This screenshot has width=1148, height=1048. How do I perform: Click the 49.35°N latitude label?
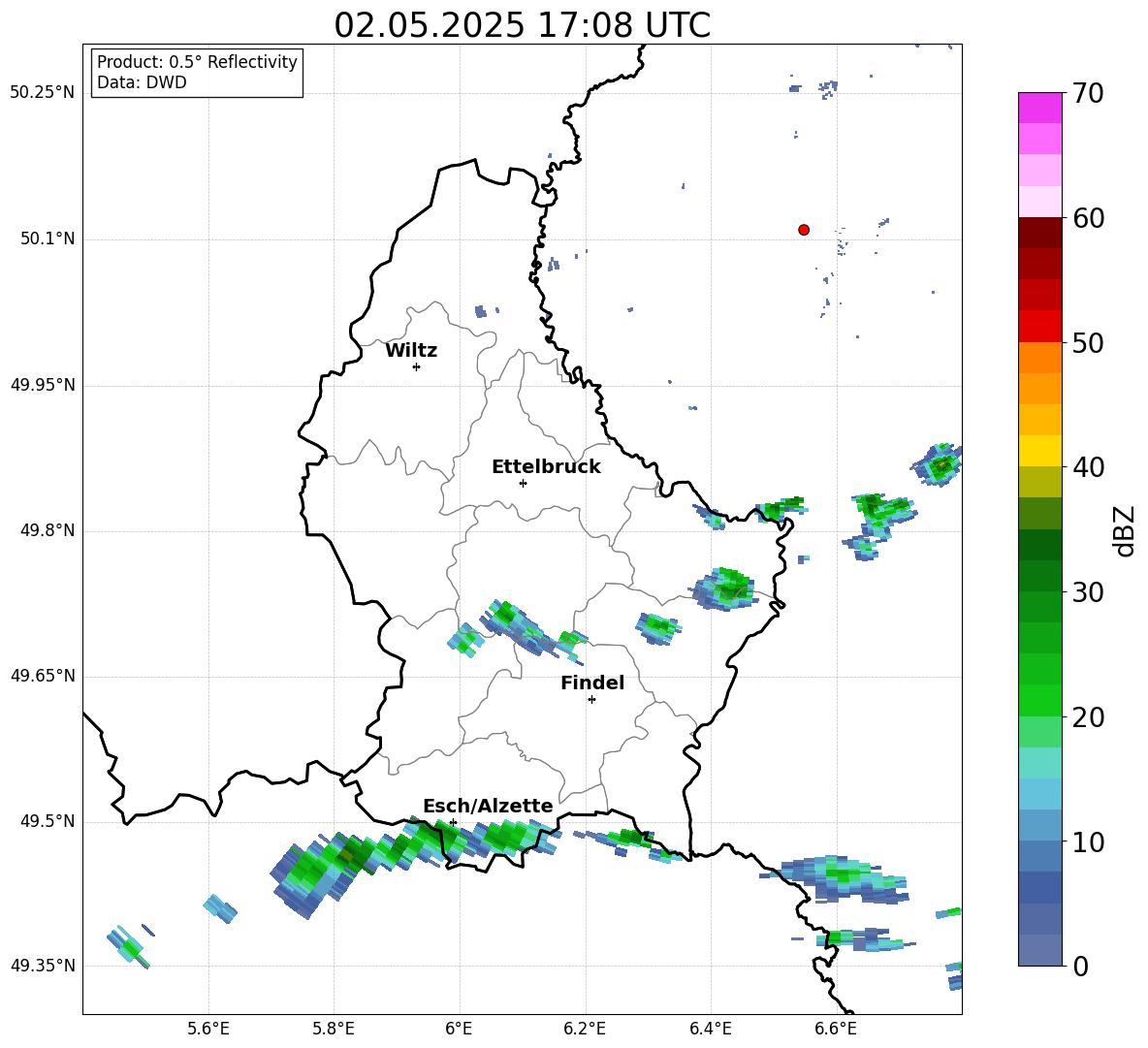coord(43,966)
